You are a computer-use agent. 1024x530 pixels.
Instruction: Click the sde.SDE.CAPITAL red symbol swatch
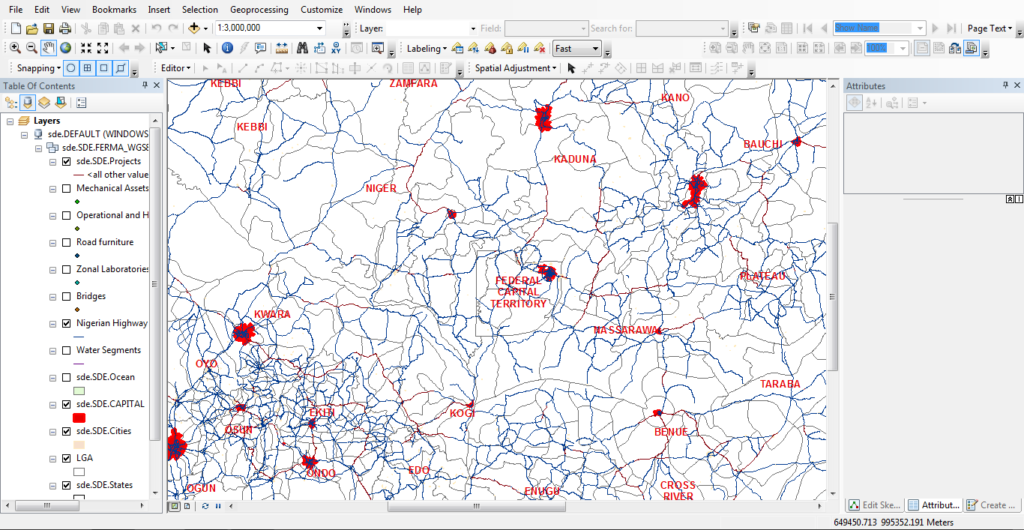(x=80, y=418)
